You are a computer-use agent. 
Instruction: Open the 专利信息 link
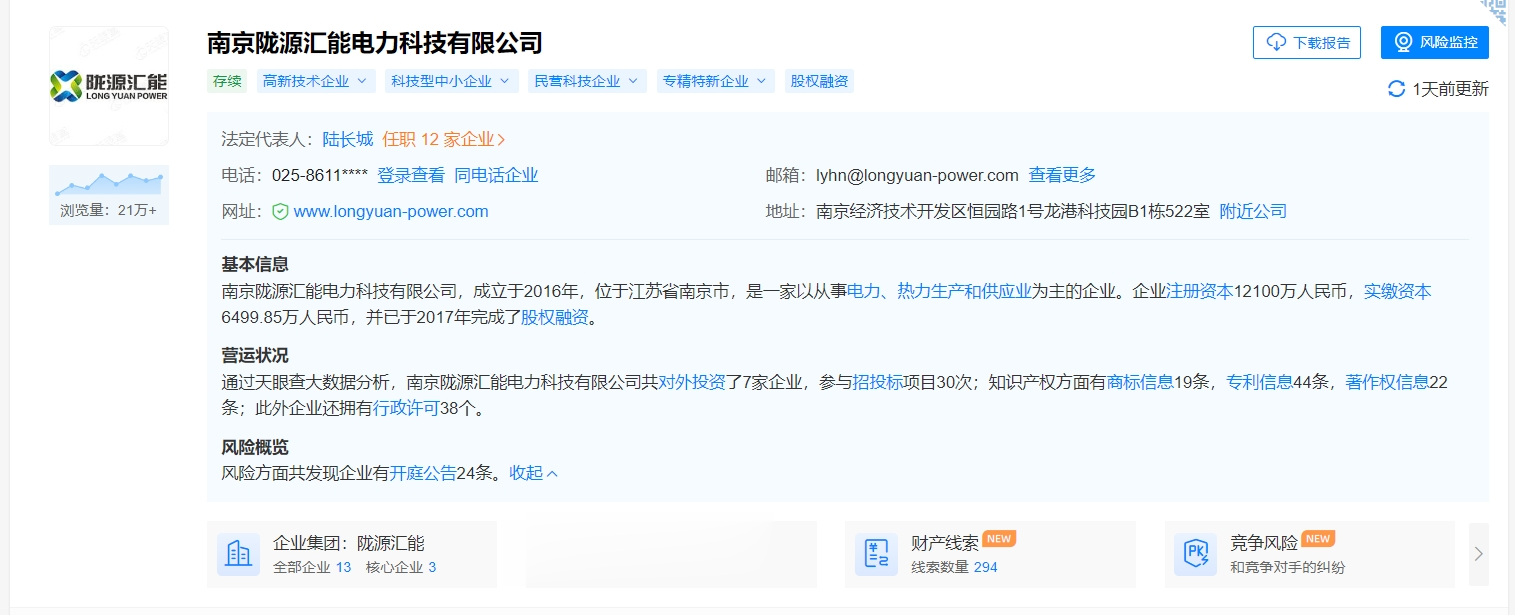click(1260, 382)
